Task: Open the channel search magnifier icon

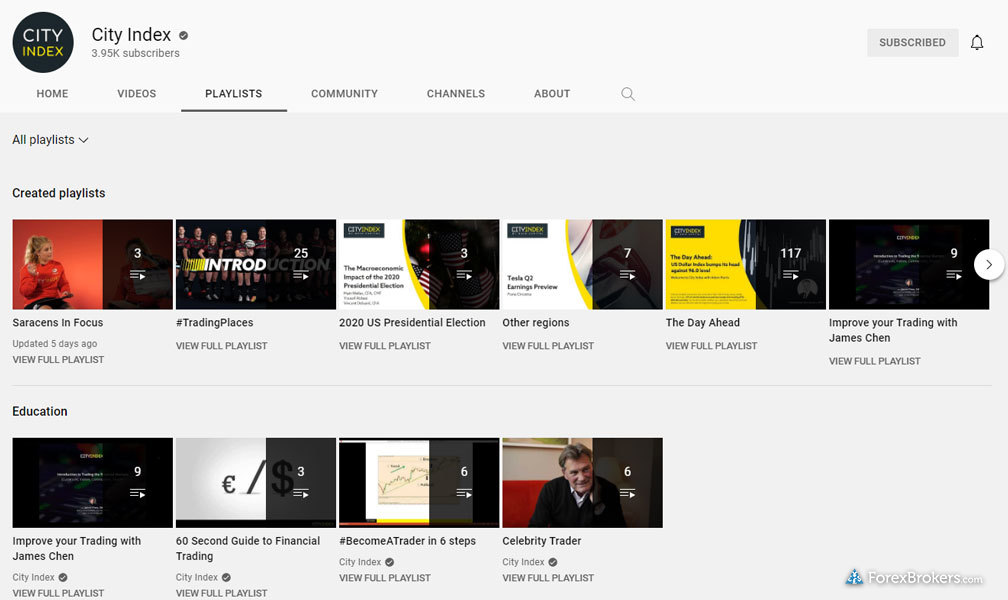Action: (628, 94)
